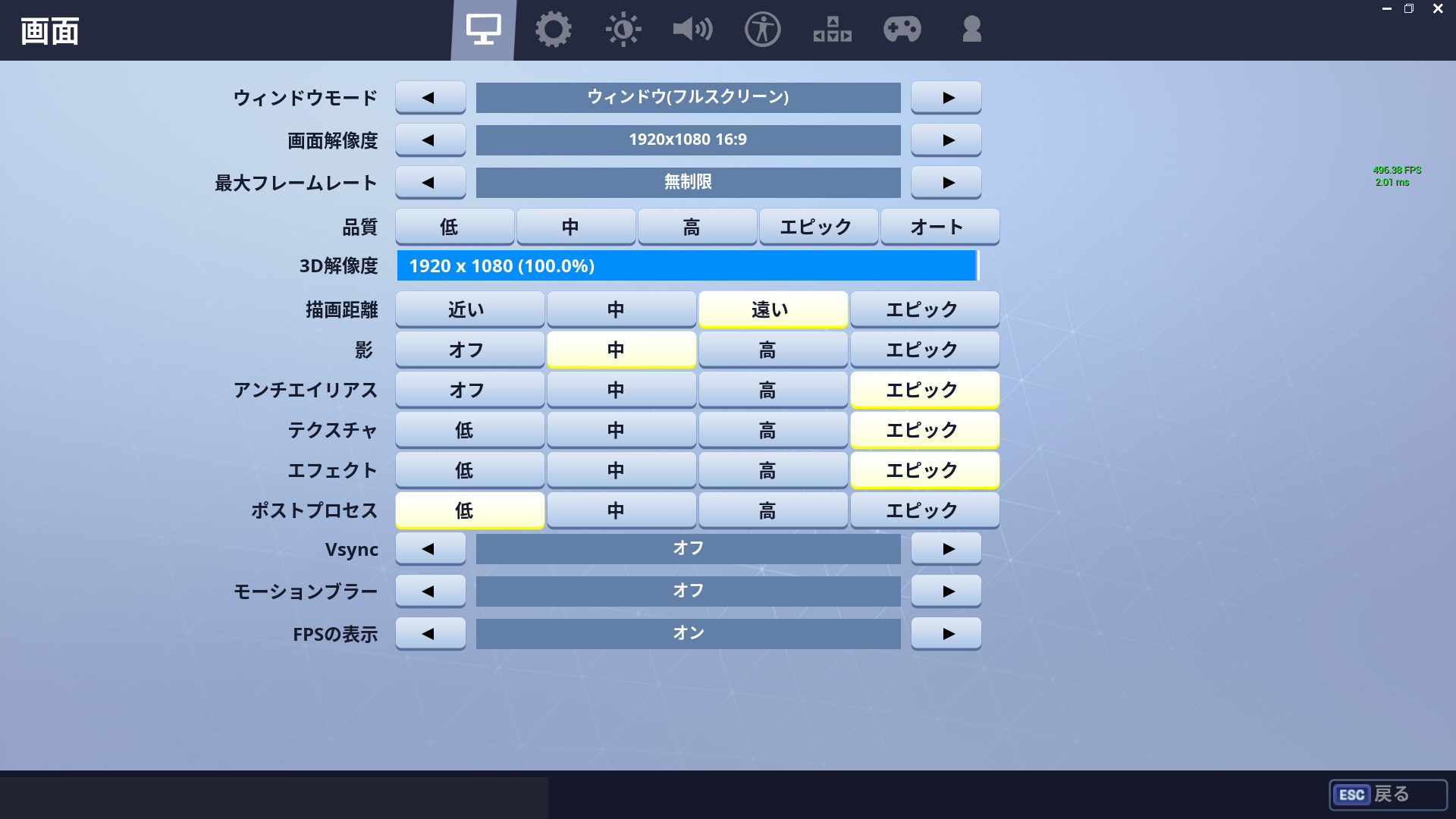Open the accessibility settings tab

coord(762,30)
